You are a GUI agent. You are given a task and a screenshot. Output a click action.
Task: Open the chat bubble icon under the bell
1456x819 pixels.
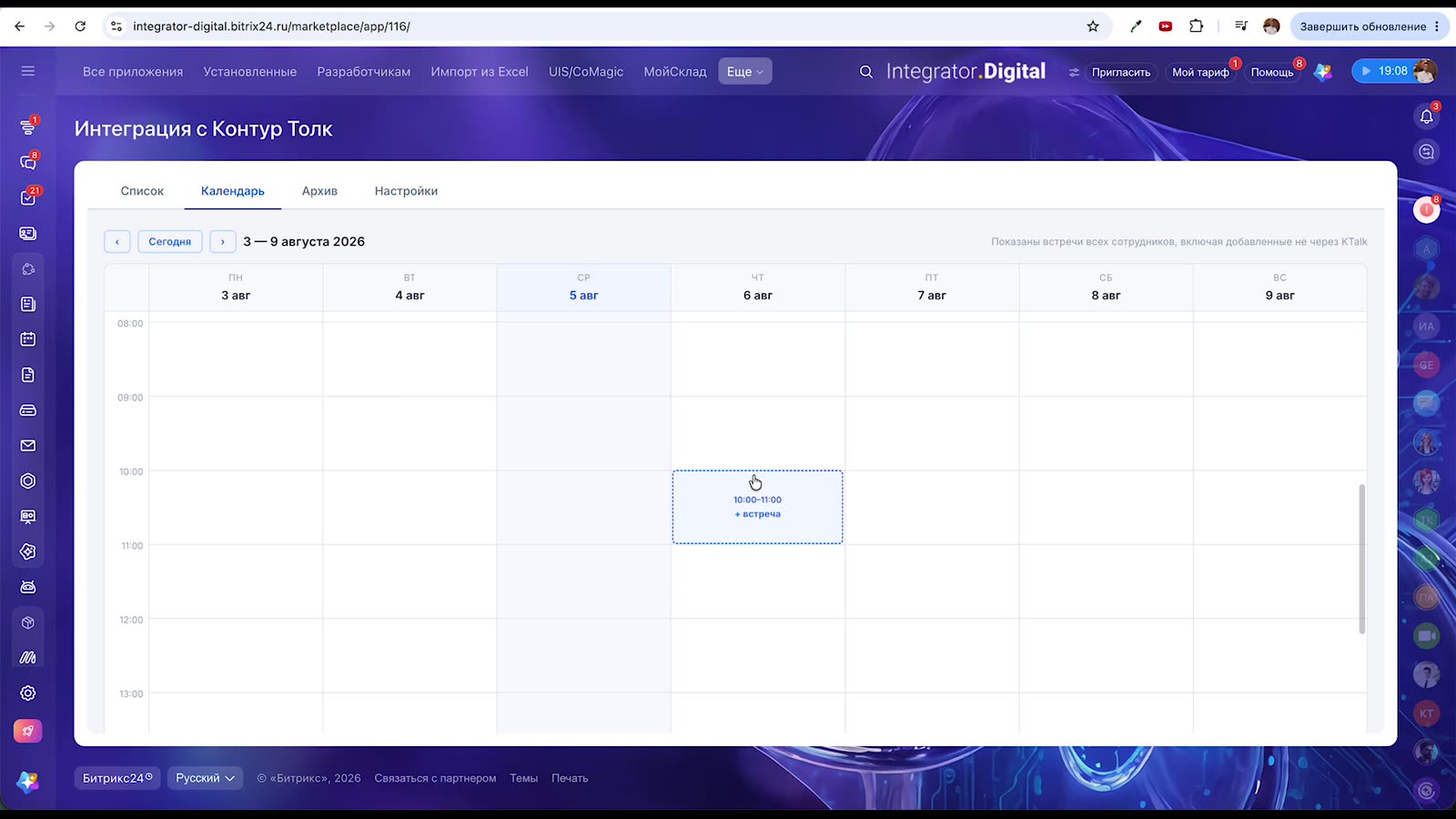[x=1427, y=152]
